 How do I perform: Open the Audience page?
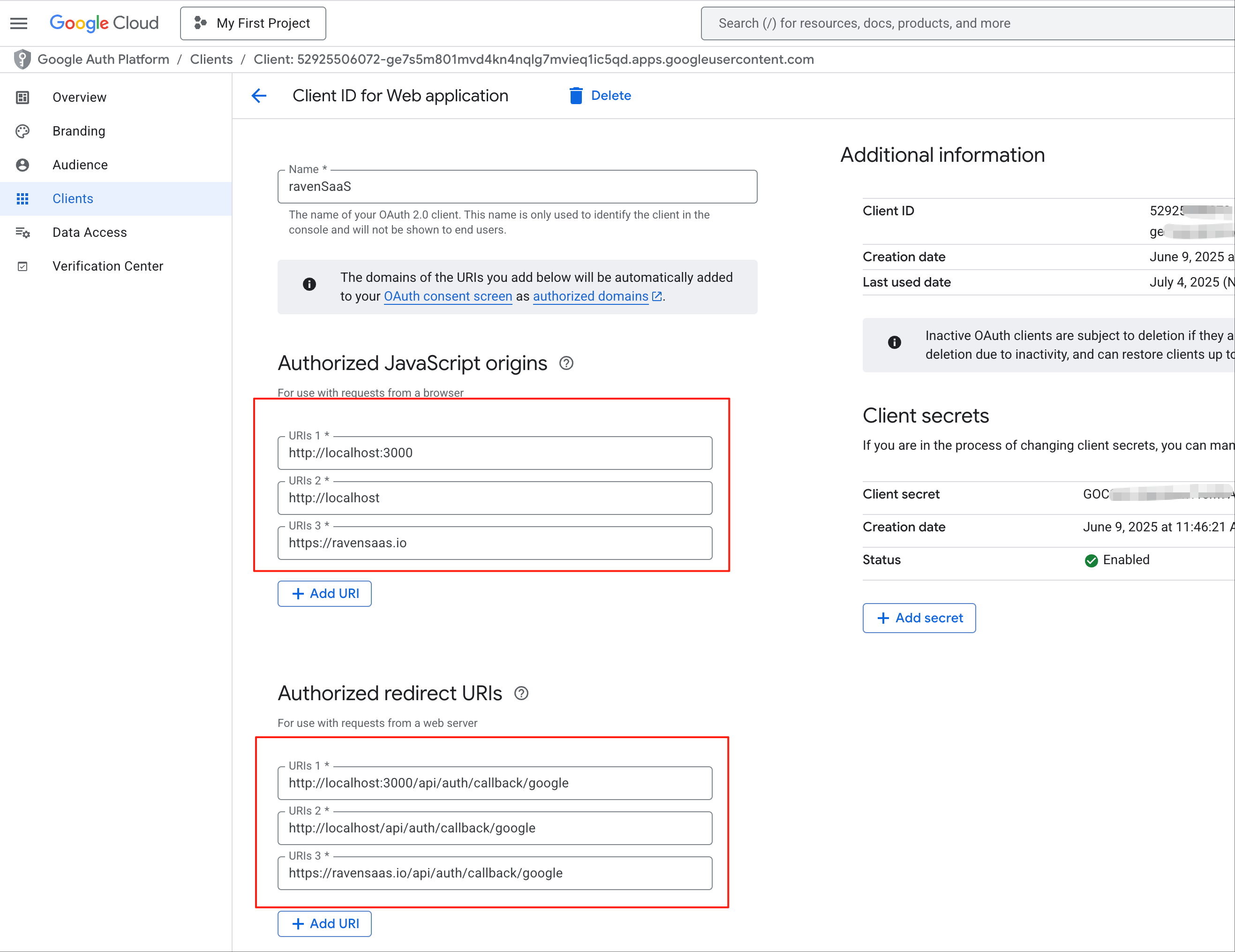pyautogui.click(x=80, y=165)
